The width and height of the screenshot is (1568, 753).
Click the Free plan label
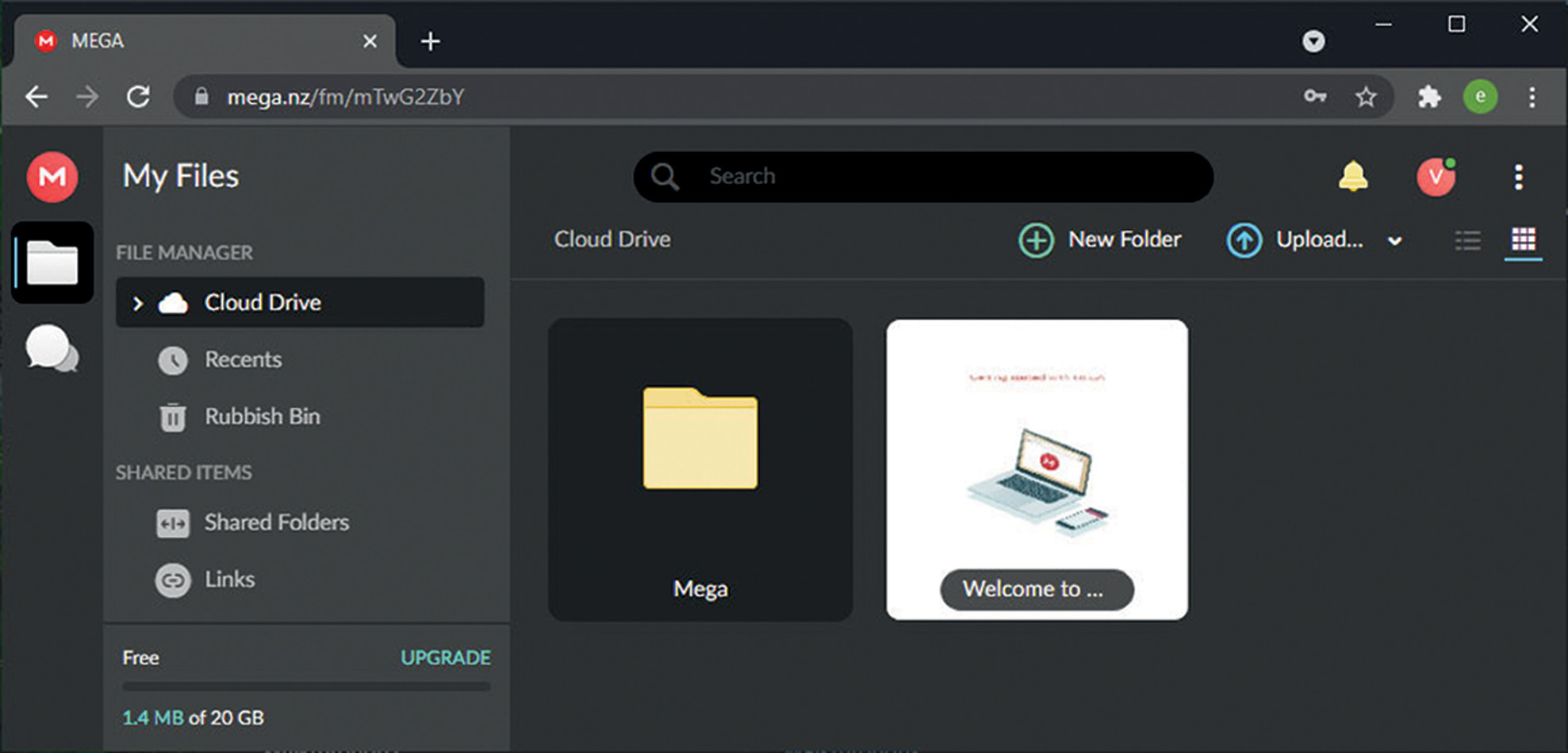coord(140,658)
